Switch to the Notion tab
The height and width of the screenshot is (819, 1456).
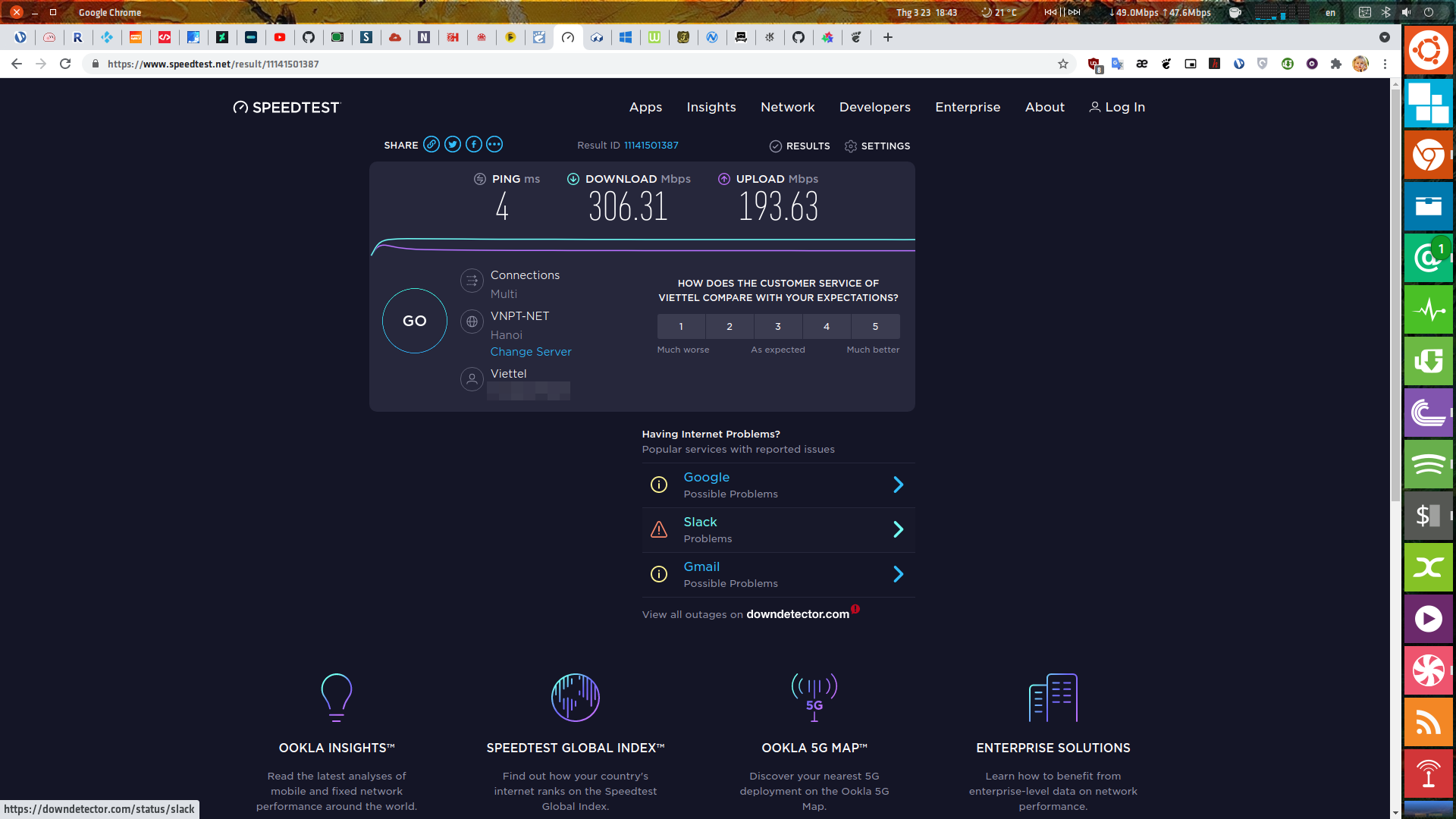[424, 37]
